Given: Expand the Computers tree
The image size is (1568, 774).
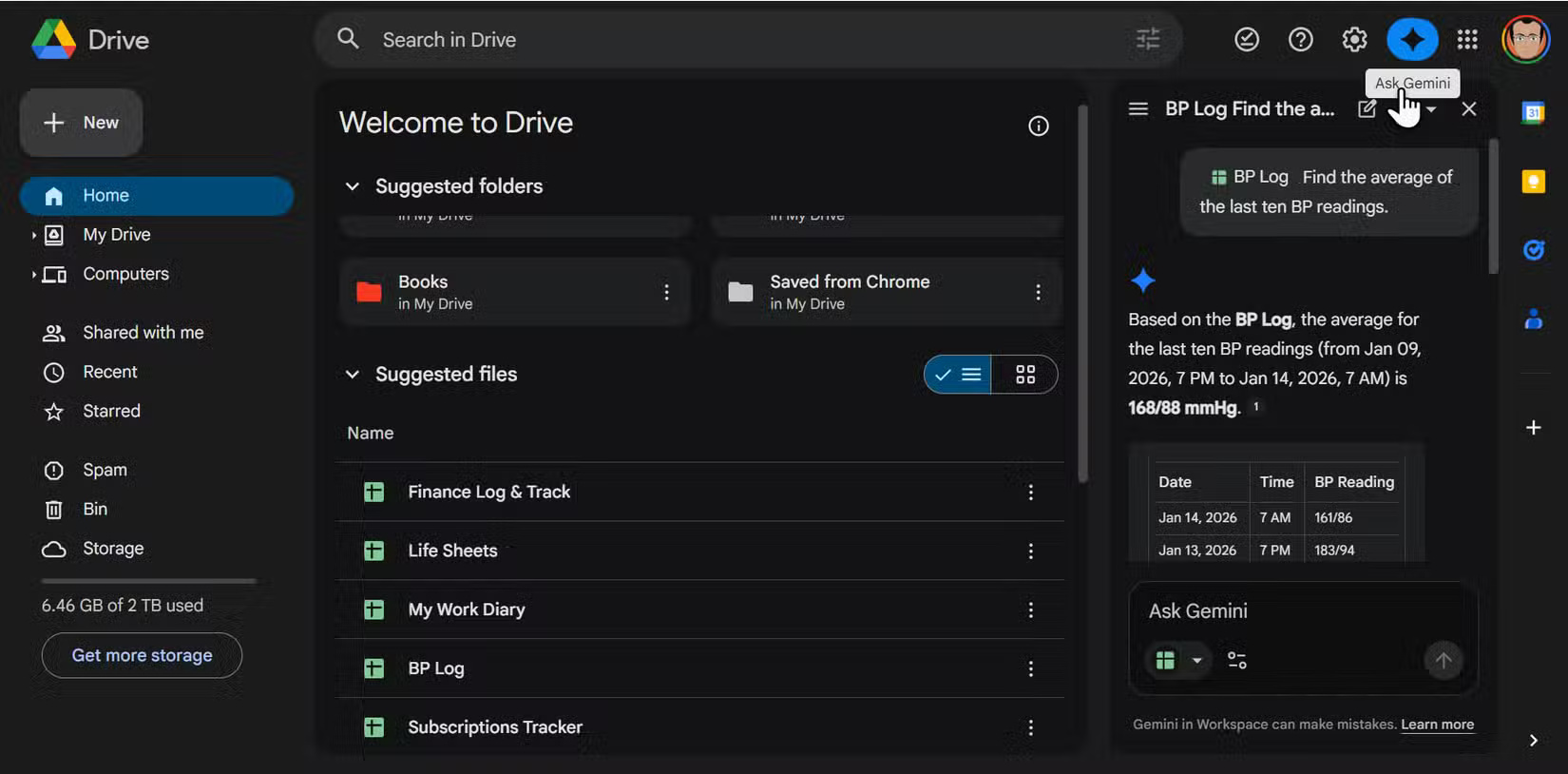Looking at the screenshot, I should [x=33, y=275].
